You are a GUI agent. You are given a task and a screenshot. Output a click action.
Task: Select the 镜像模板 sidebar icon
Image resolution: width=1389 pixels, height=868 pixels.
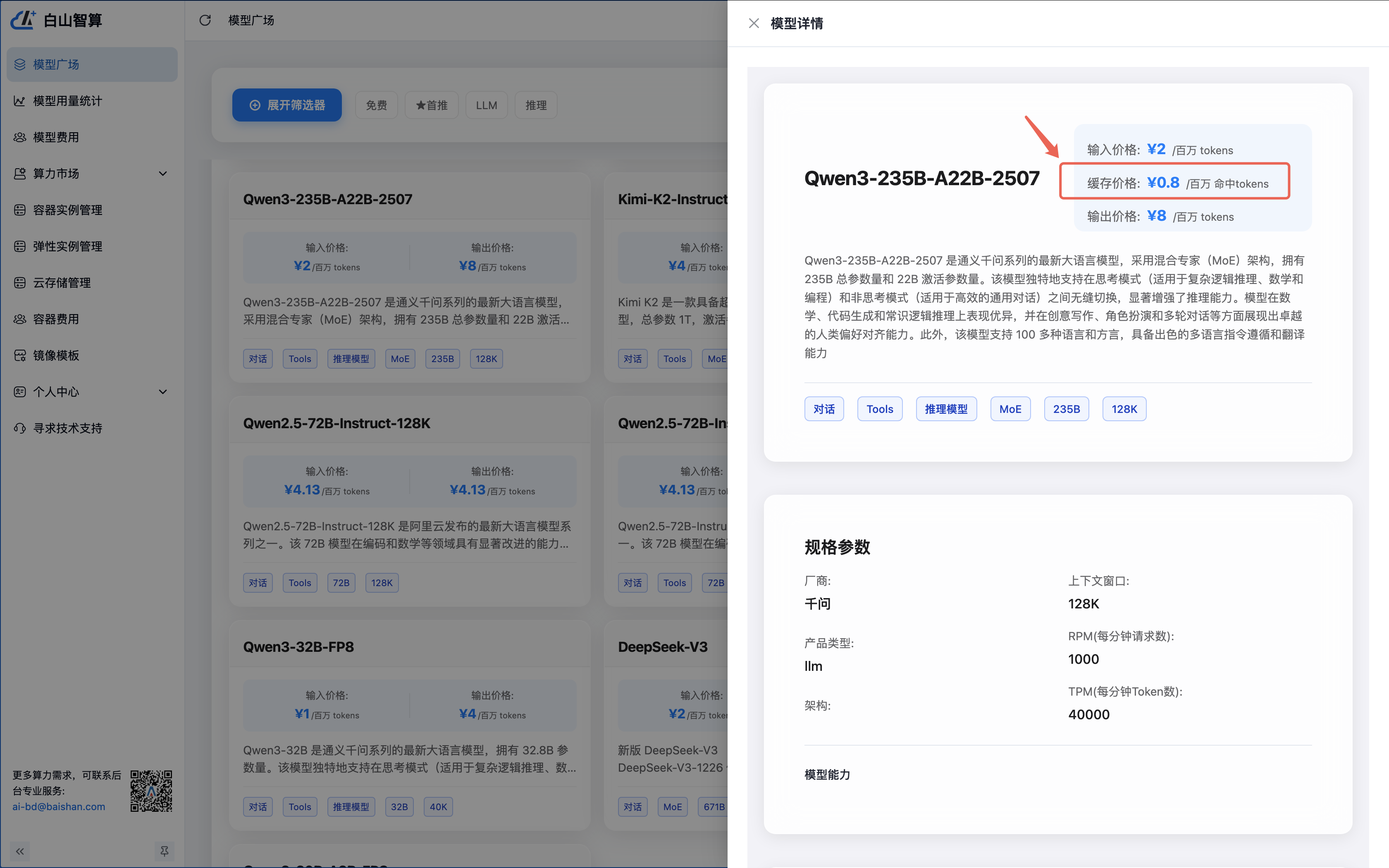(19, 355)
